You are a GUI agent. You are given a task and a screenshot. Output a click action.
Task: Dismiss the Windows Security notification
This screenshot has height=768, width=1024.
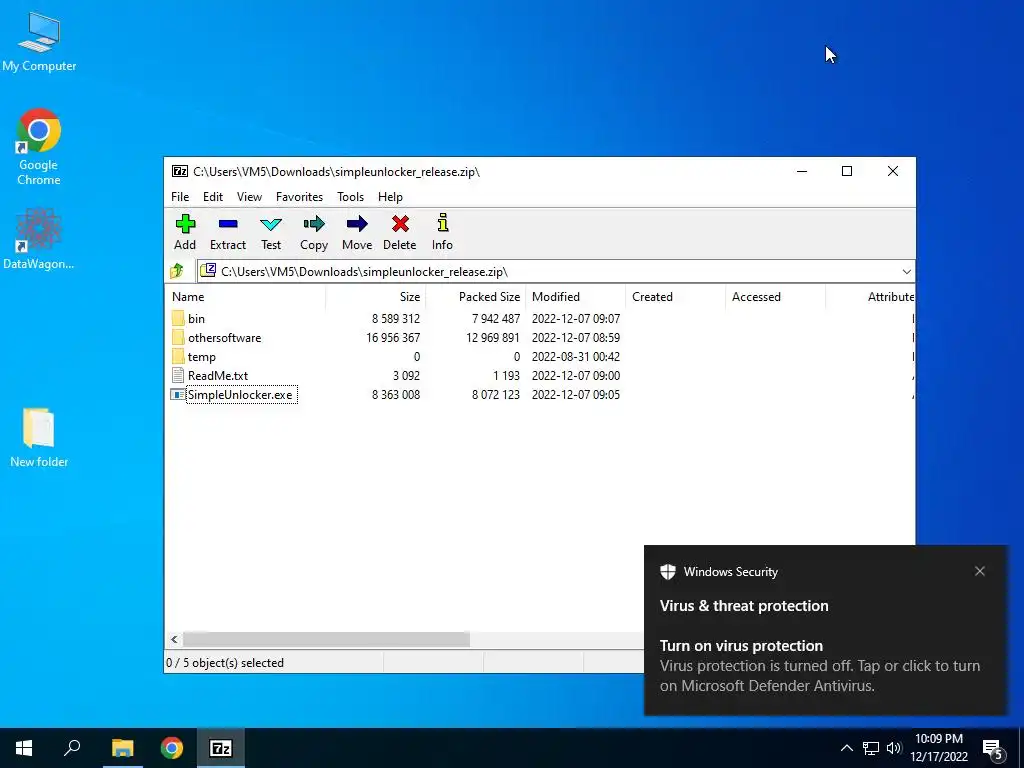(980, 571)
